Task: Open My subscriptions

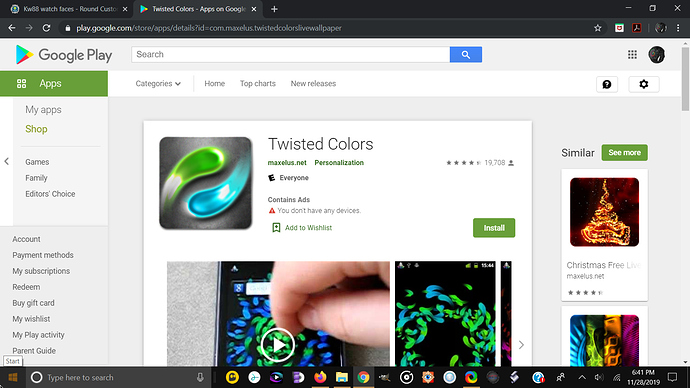Action: pyautogui.click(x=41, y=271)
